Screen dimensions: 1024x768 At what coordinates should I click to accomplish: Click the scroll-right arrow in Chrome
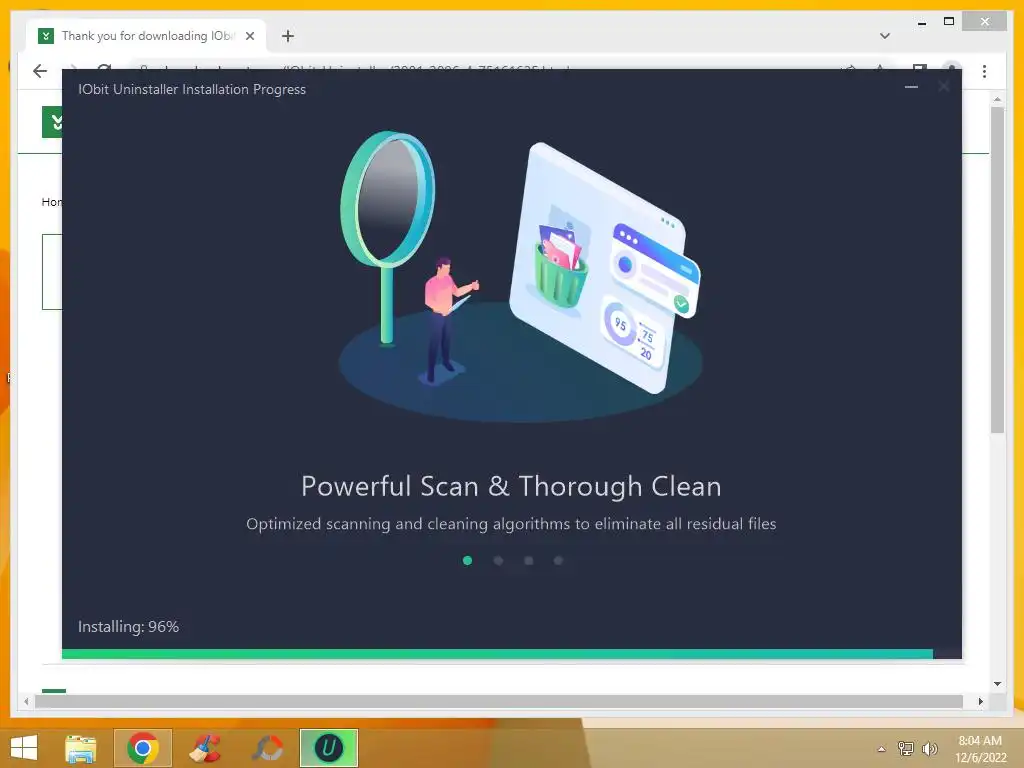click(981, 701)
